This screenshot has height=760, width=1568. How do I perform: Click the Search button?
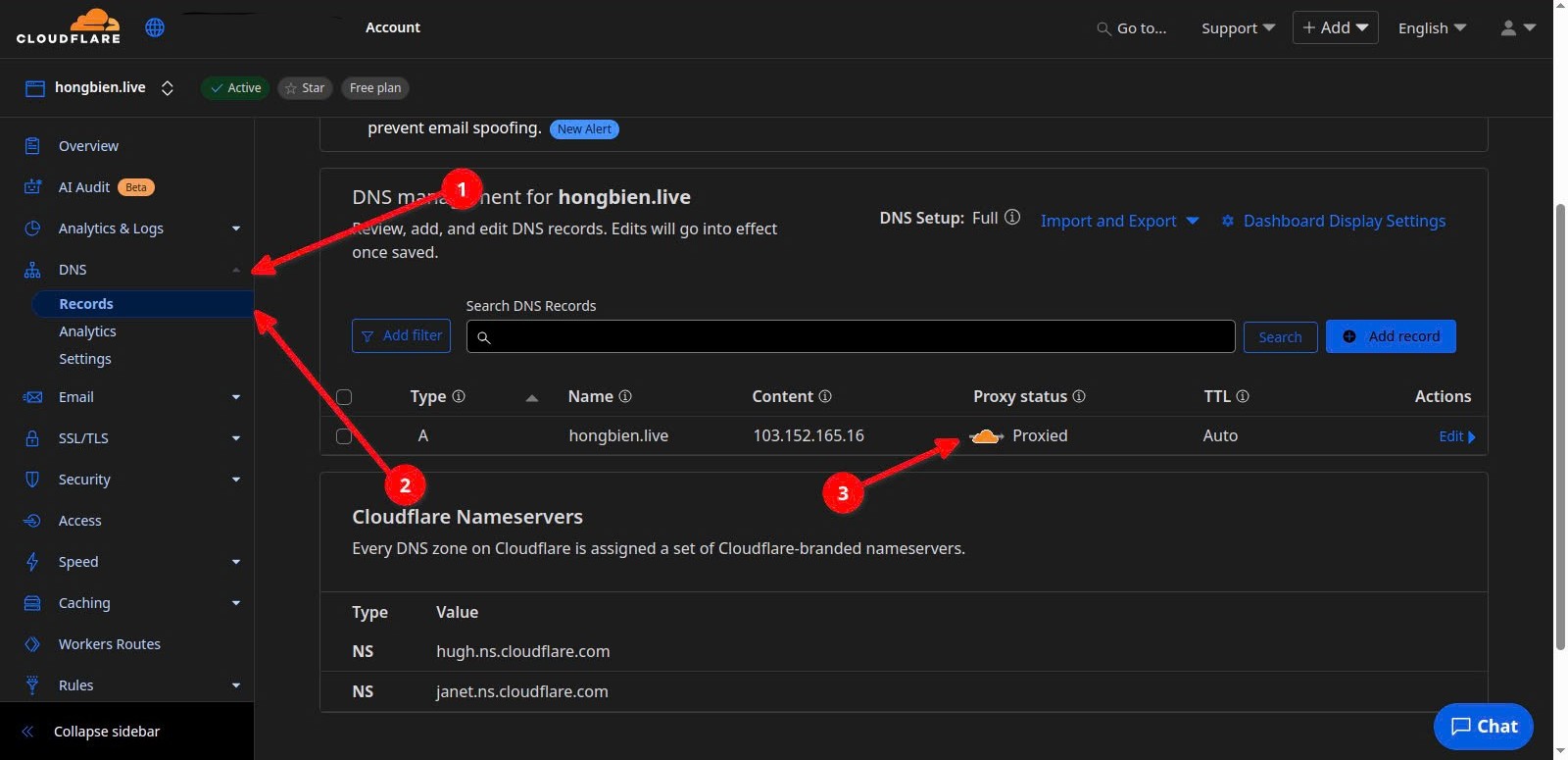pos(1280,337)
